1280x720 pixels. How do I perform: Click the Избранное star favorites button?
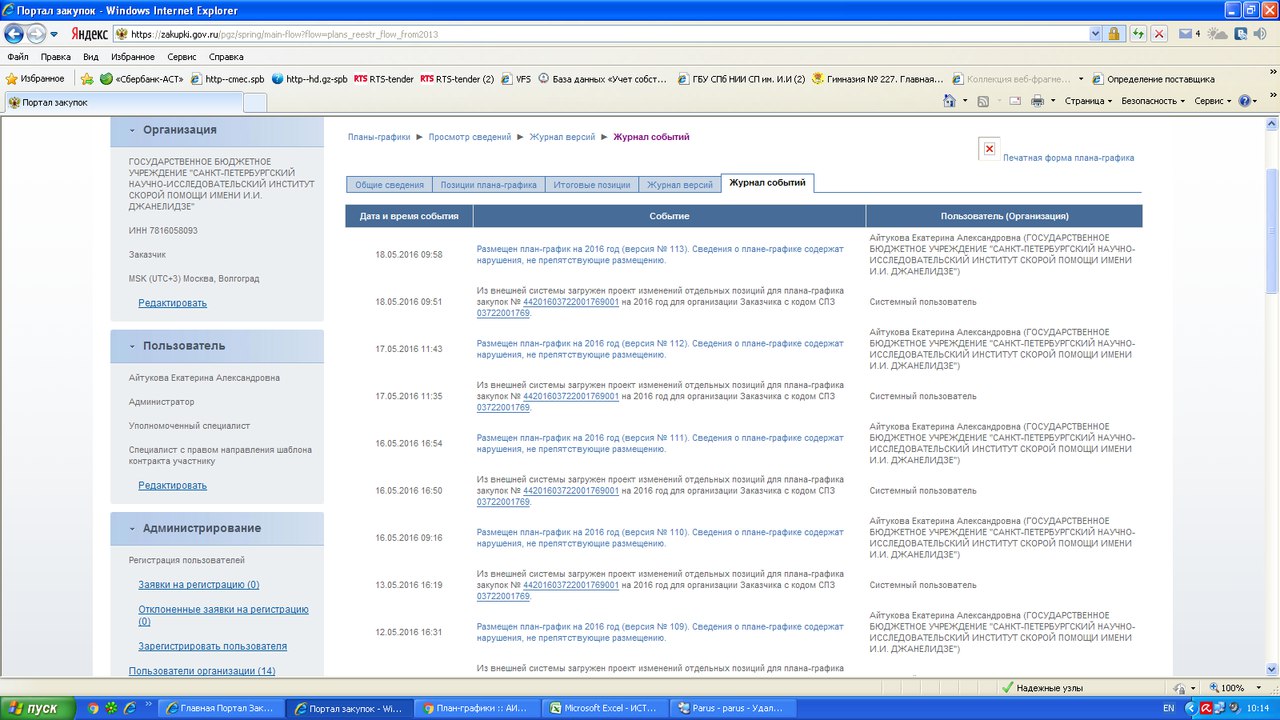point(35,78)
